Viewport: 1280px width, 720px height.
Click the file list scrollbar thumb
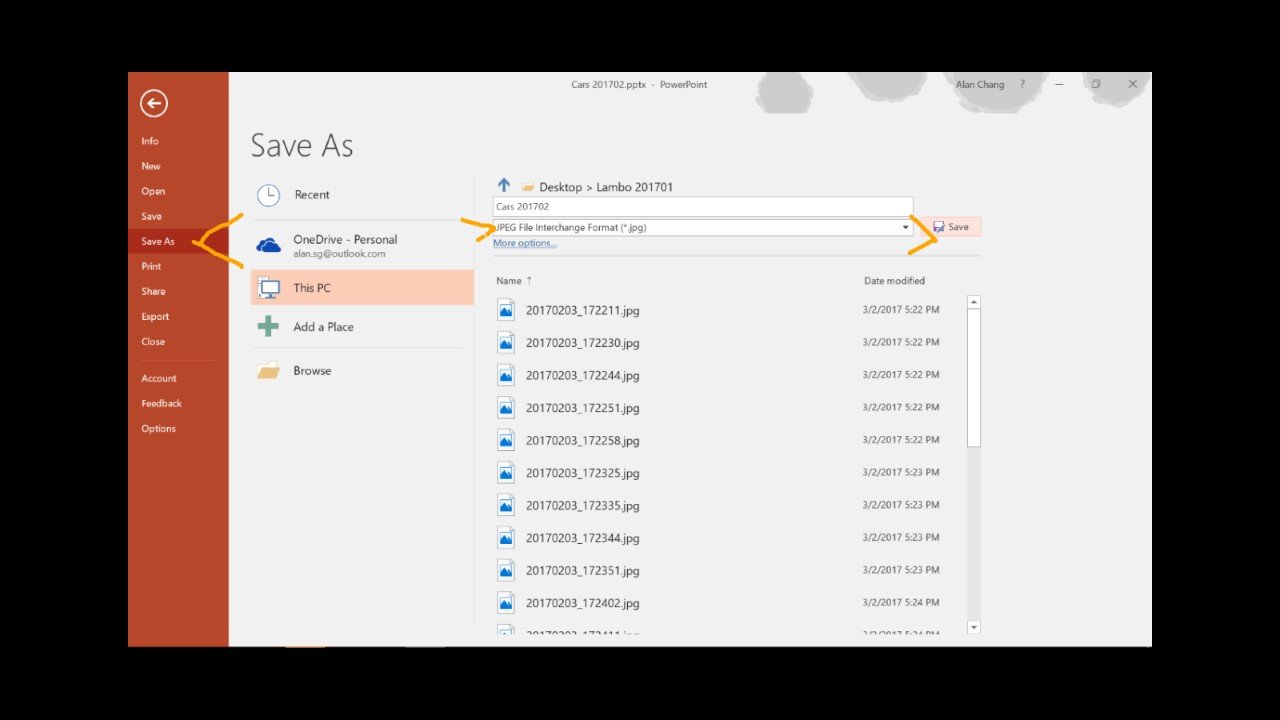[974, 378]
